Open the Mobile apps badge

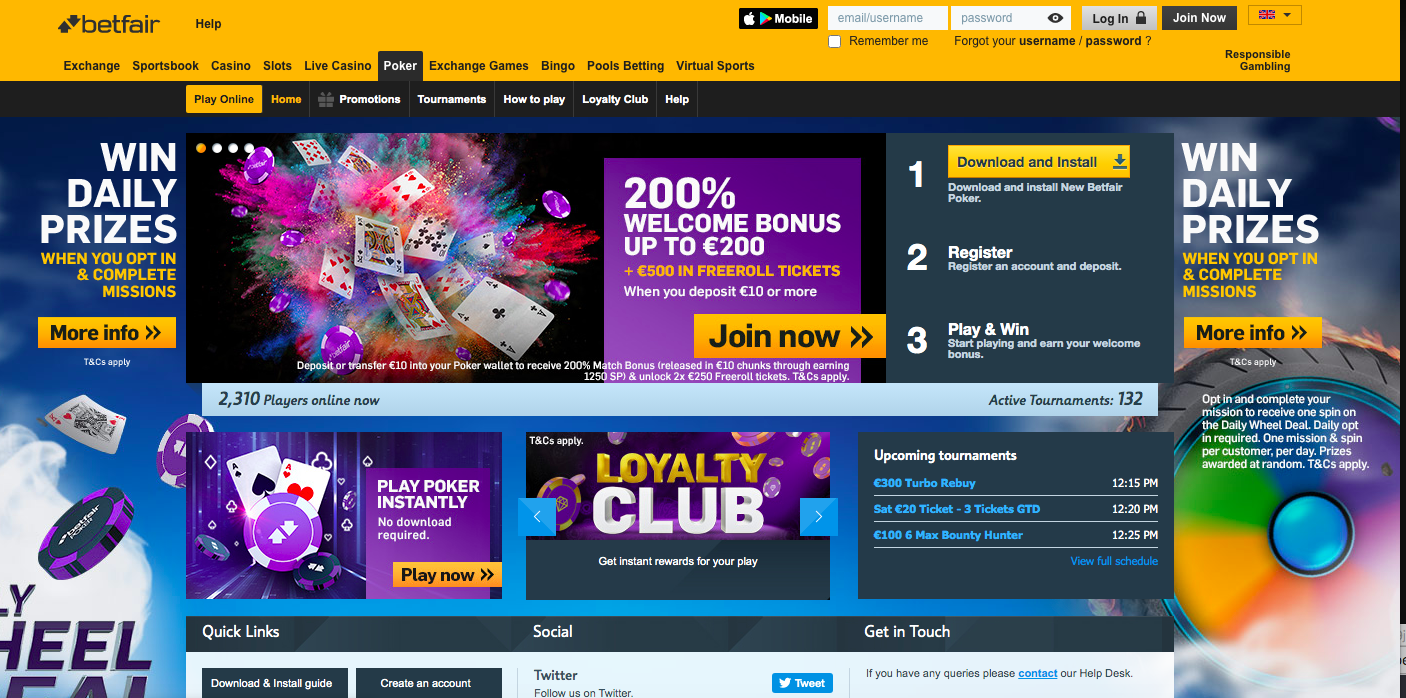point(778,18)
